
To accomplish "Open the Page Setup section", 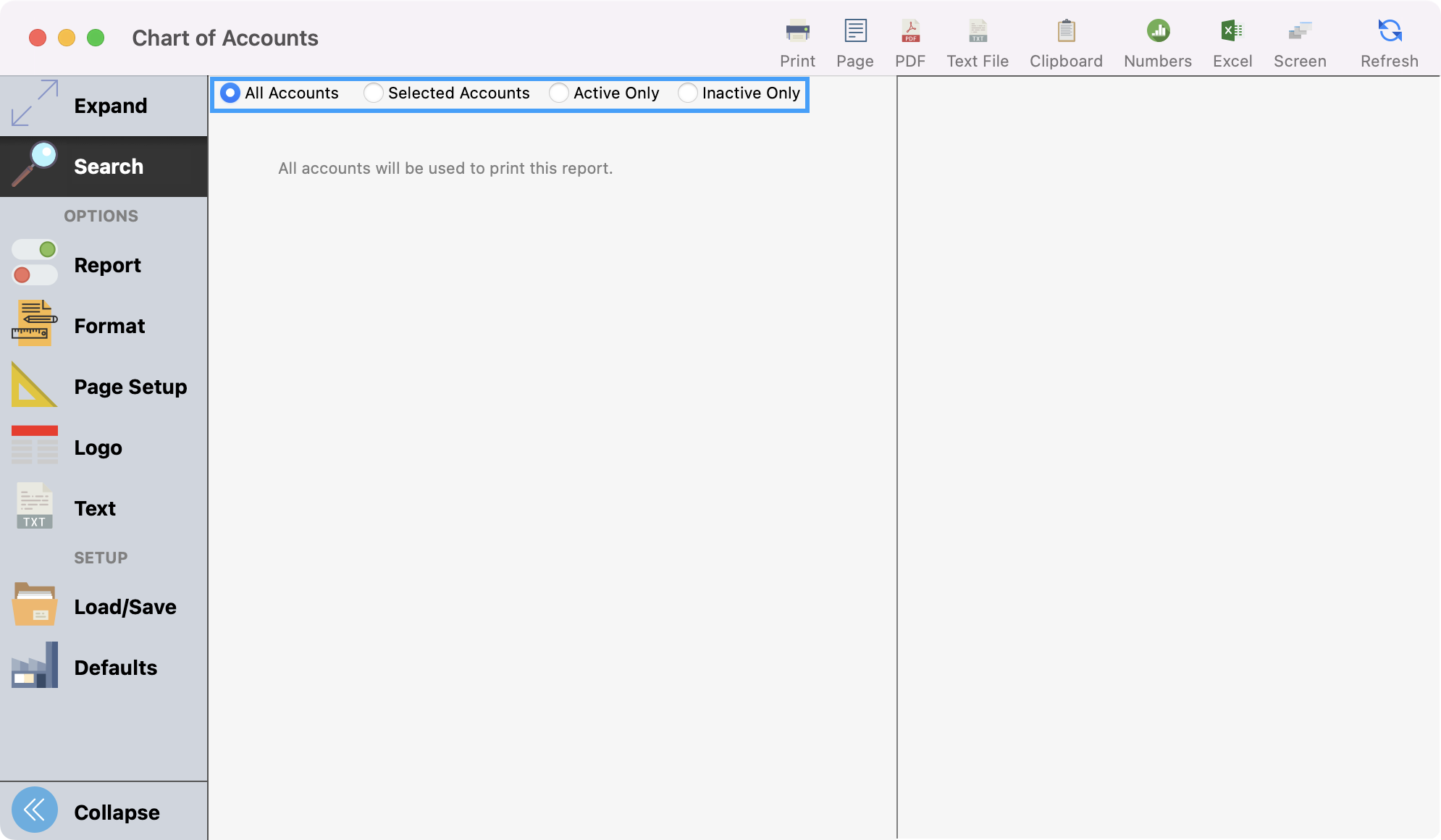I will tap(104, 387).
